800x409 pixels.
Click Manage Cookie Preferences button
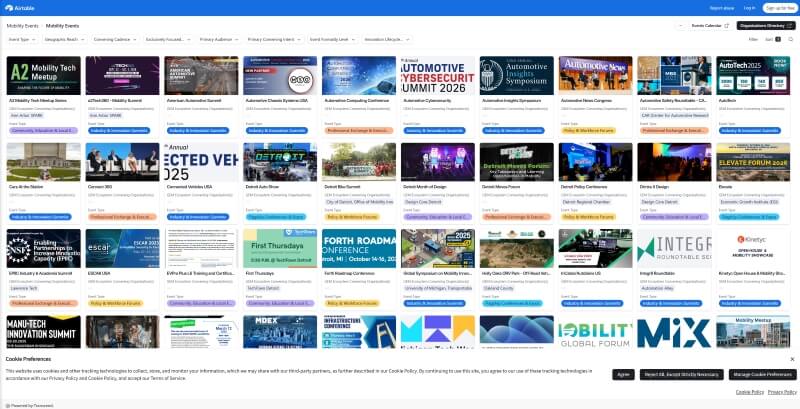(x=762, y=375)
